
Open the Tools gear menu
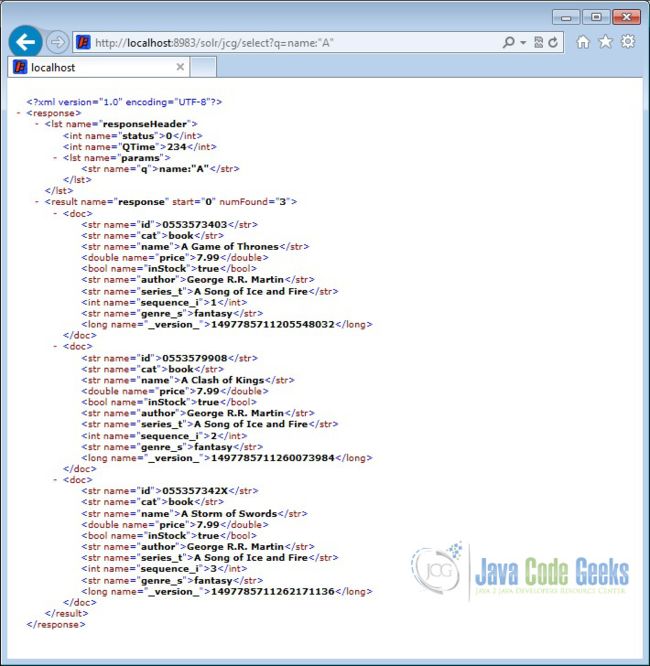pyautogui.click(x=628, y=42)
